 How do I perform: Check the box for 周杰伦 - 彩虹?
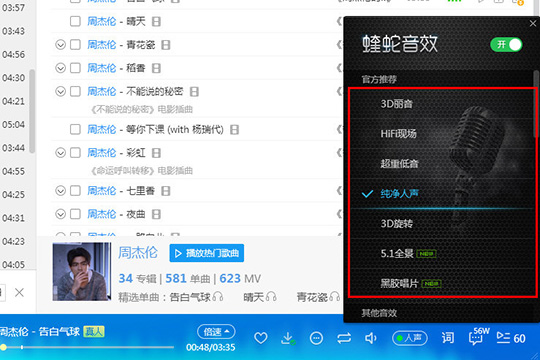(75, 153)
